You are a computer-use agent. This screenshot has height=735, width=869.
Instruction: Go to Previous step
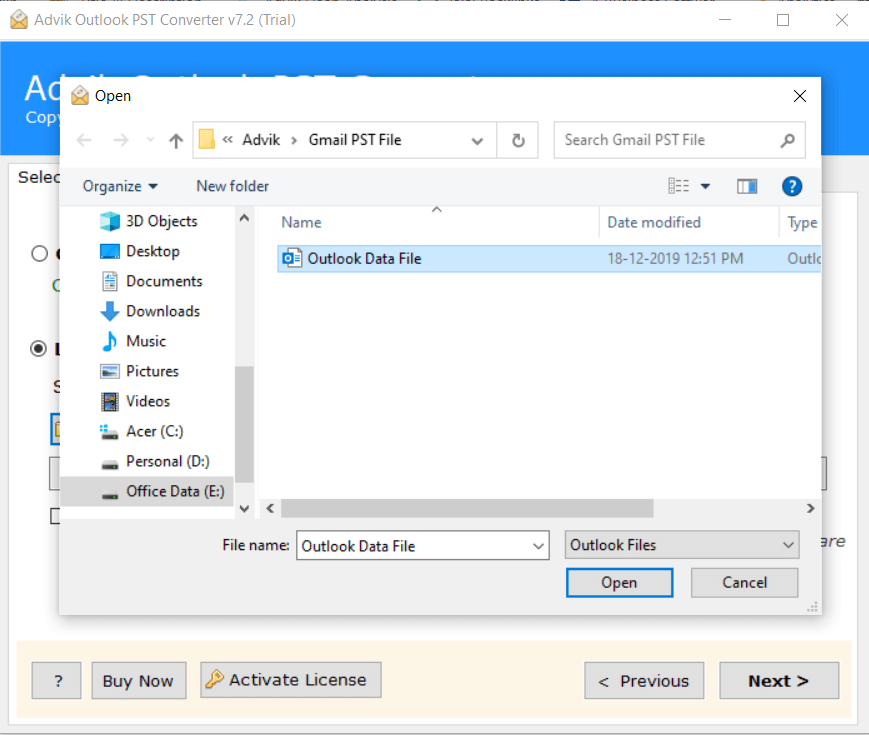point(644,680)
